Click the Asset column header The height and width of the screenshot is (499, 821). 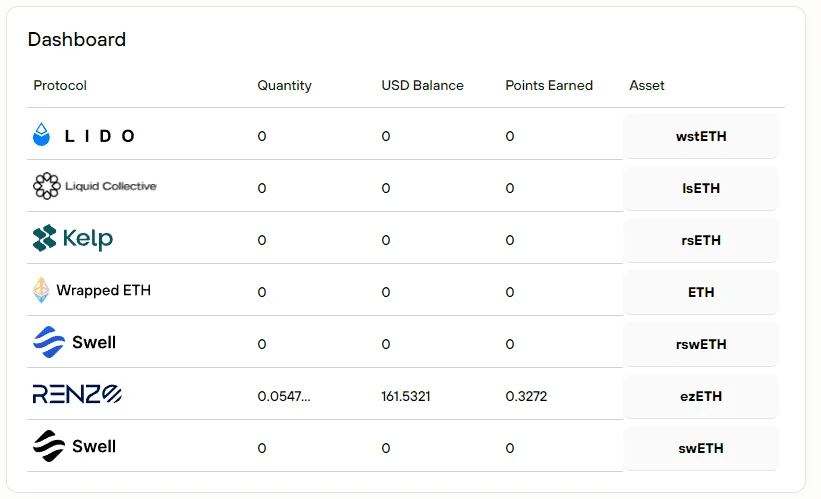click(x=647, y=85)
